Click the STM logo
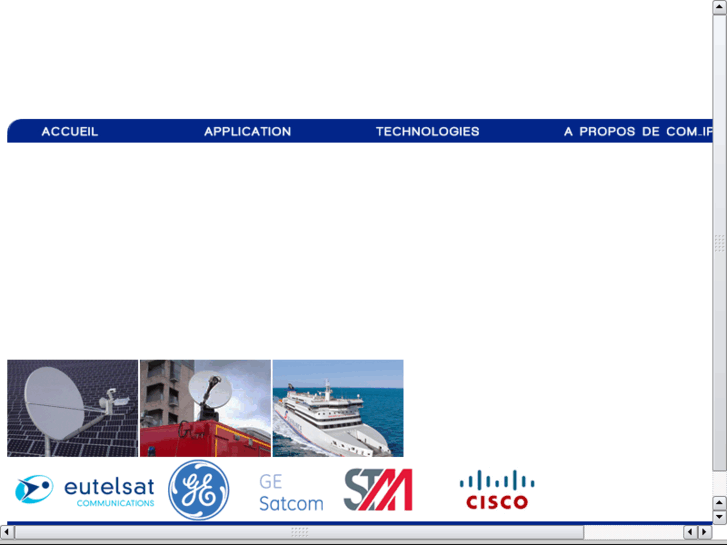The height and width of the screenshot is (545, 727). 378,490
